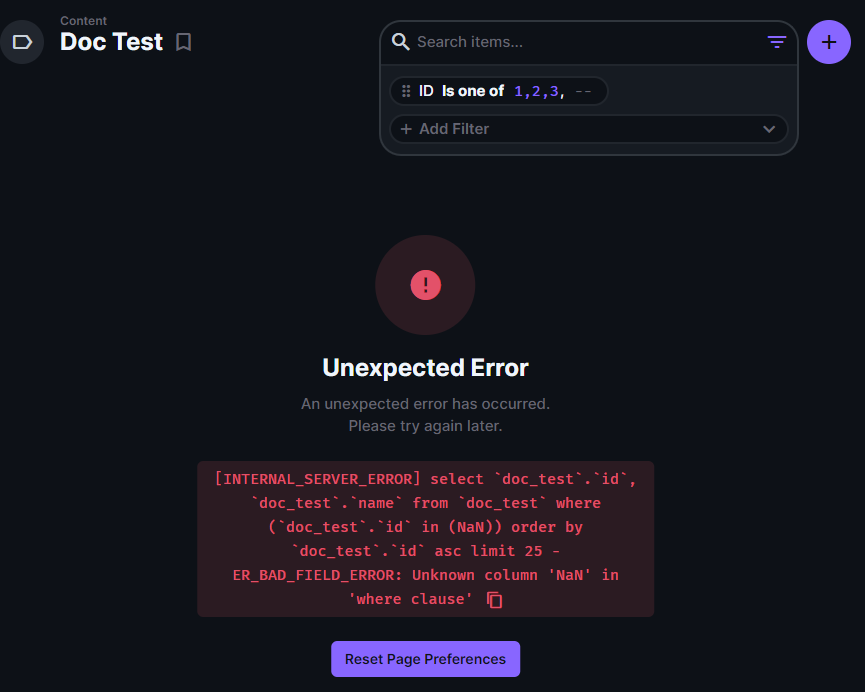
Task: Expand the Add Filter dropdown chevron
Action: point(769,129)
